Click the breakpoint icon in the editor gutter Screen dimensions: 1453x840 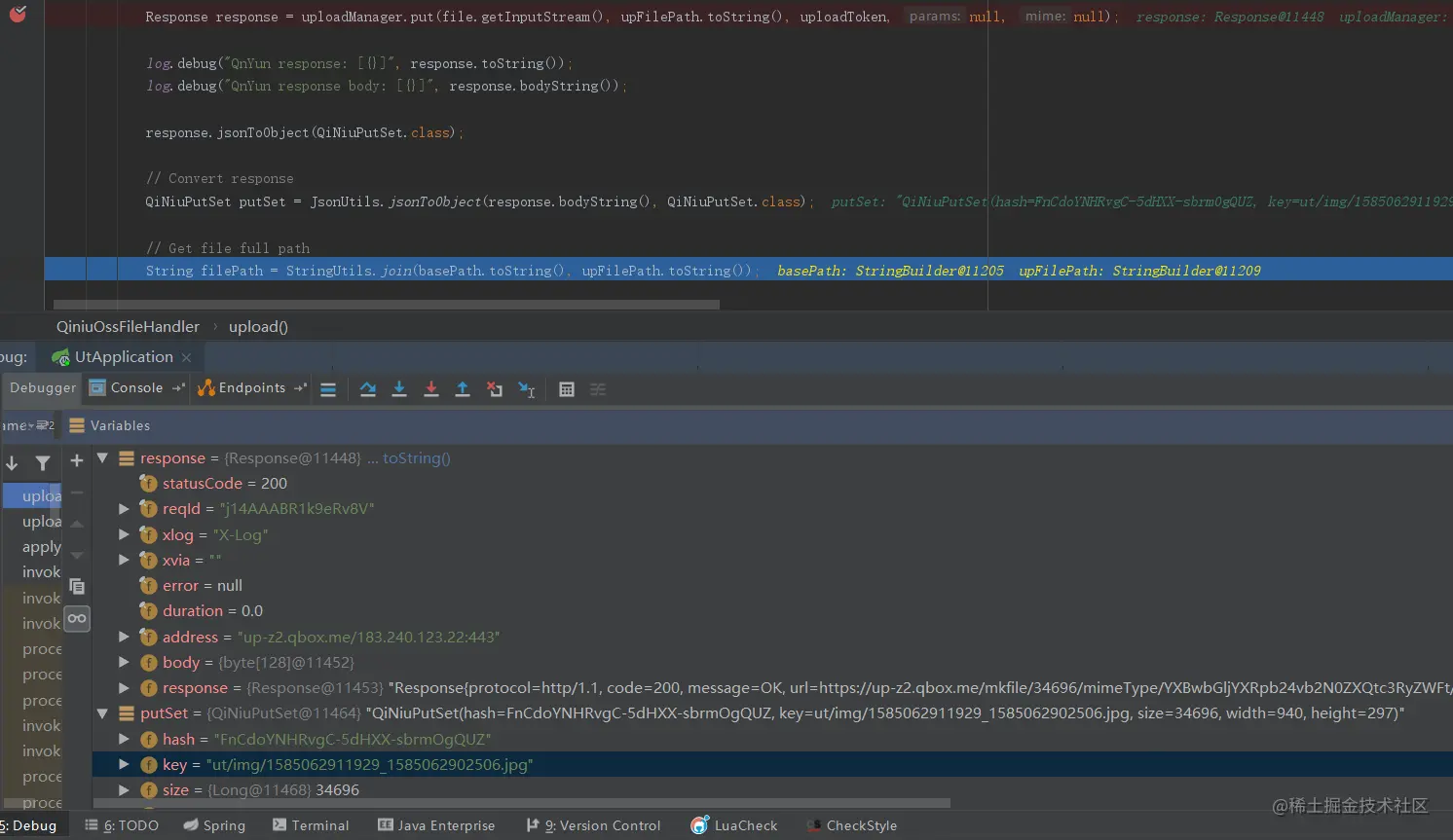17,13
